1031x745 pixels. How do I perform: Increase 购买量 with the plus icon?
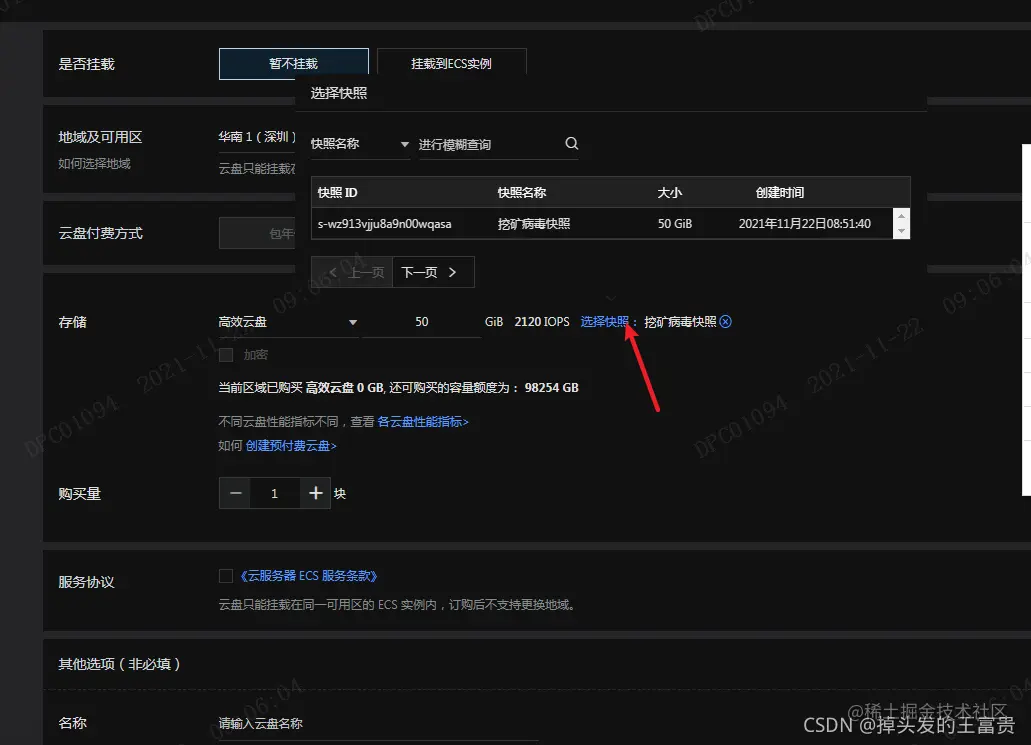coord(316,492)
